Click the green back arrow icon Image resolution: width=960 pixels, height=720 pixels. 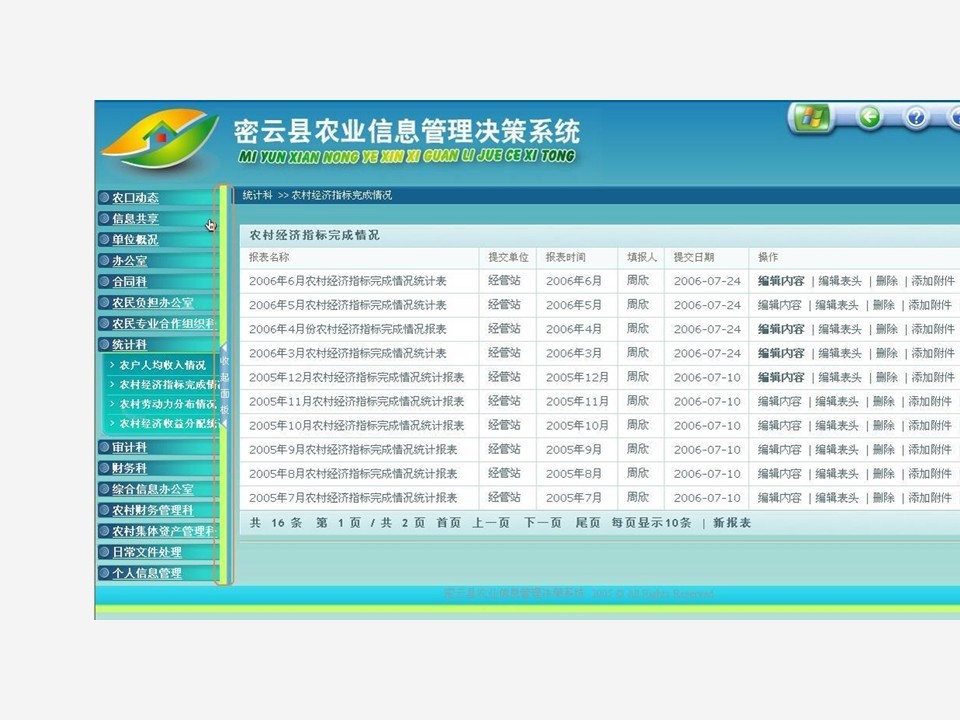coord(870,118)
